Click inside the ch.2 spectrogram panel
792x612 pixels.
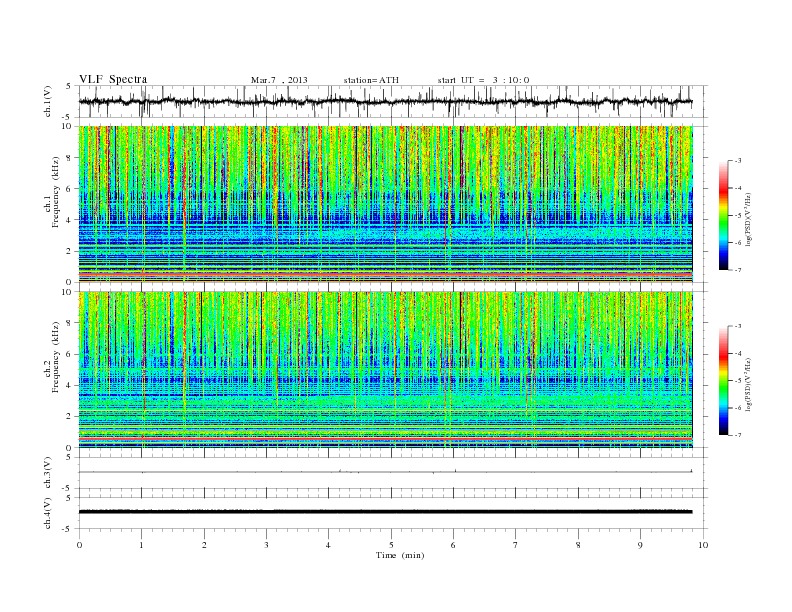pos(385,370)
